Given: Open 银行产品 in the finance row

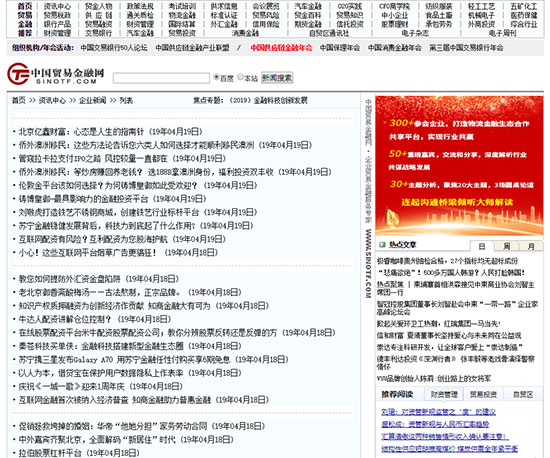Looking at the screenshot, I should (x=57, y=24).
